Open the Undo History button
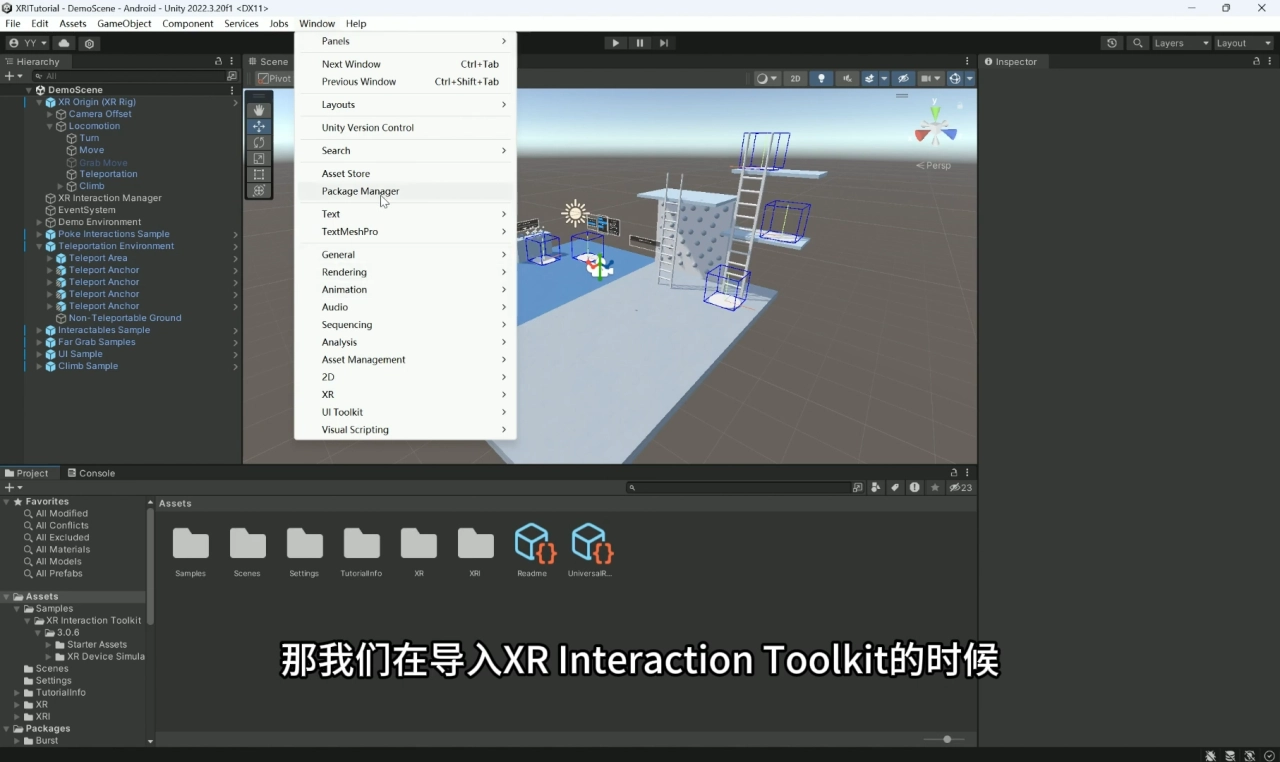The image size is (1280, 762). pyautogui.click(x=1112, y=43)
